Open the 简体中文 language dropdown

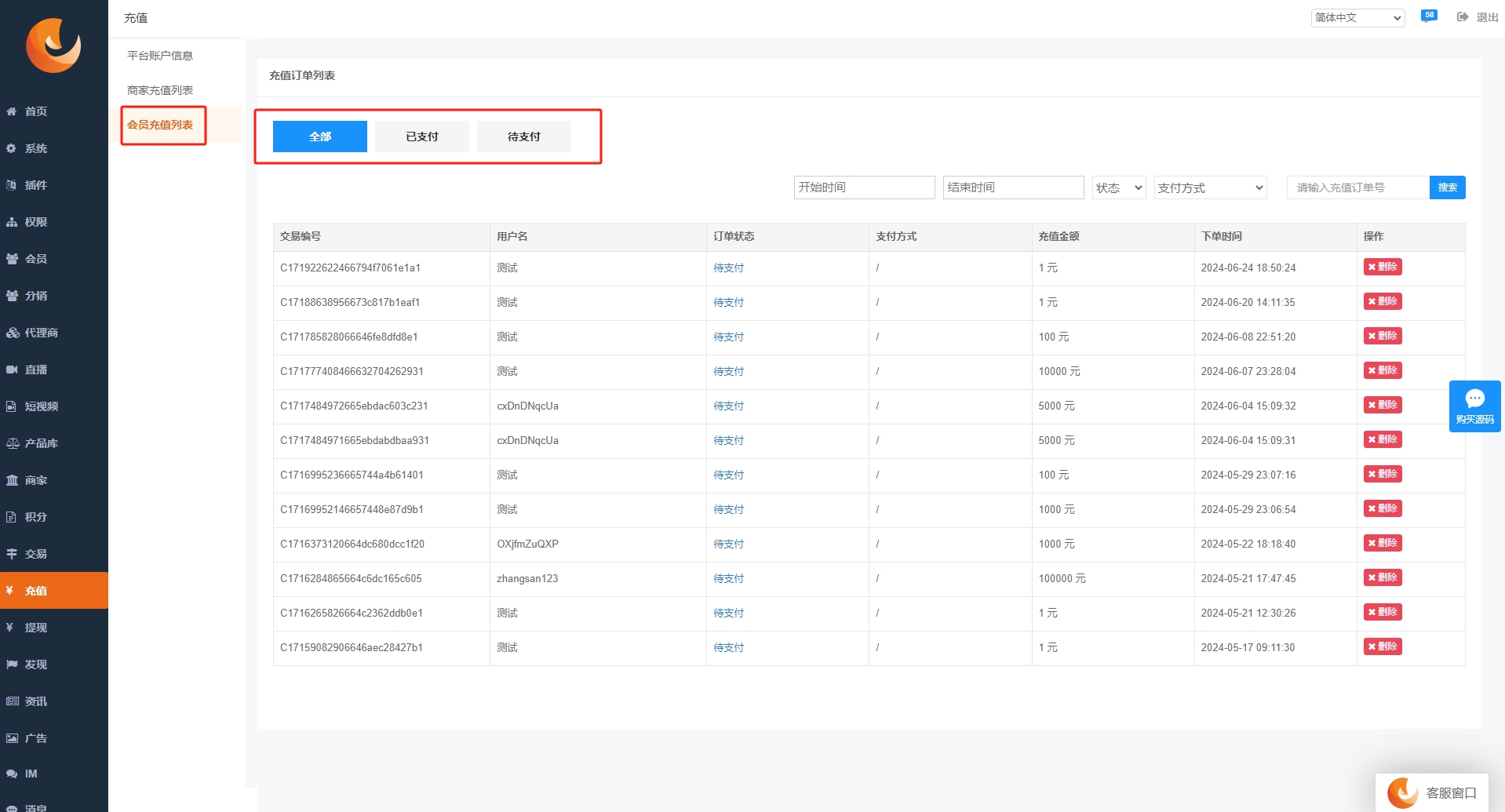1358,17
